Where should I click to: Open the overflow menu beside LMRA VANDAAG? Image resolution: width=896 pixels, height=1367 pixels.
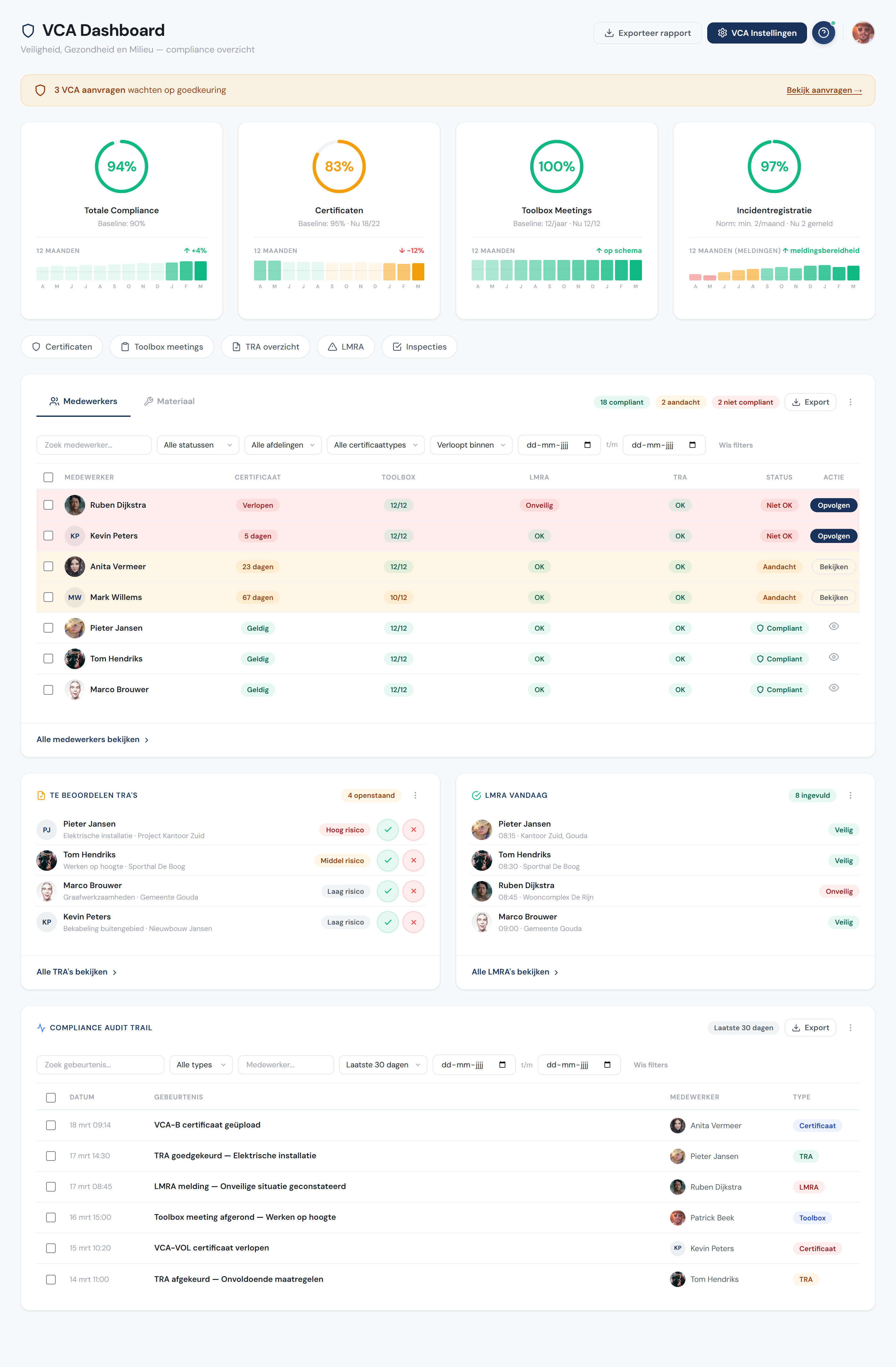(851, 796)
